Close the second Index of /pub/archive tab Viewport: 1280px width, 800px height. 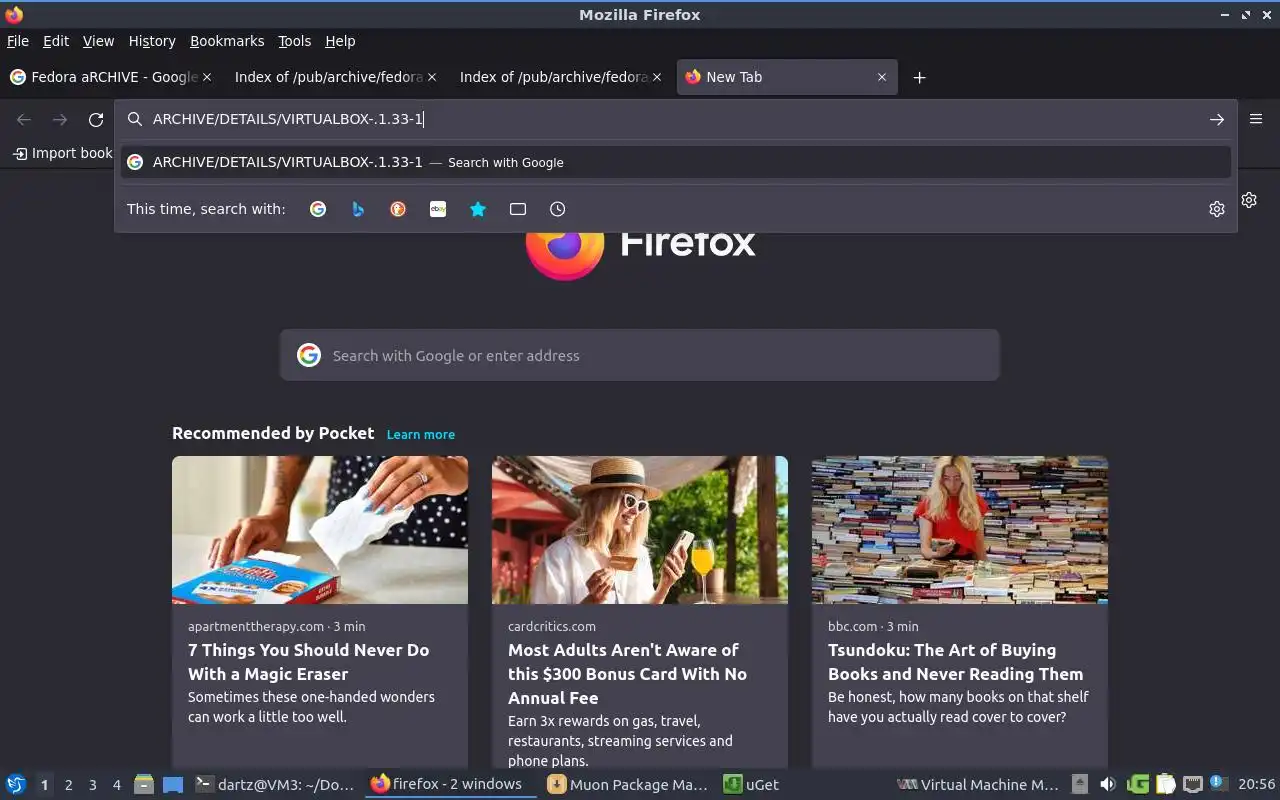pos(432,77)
